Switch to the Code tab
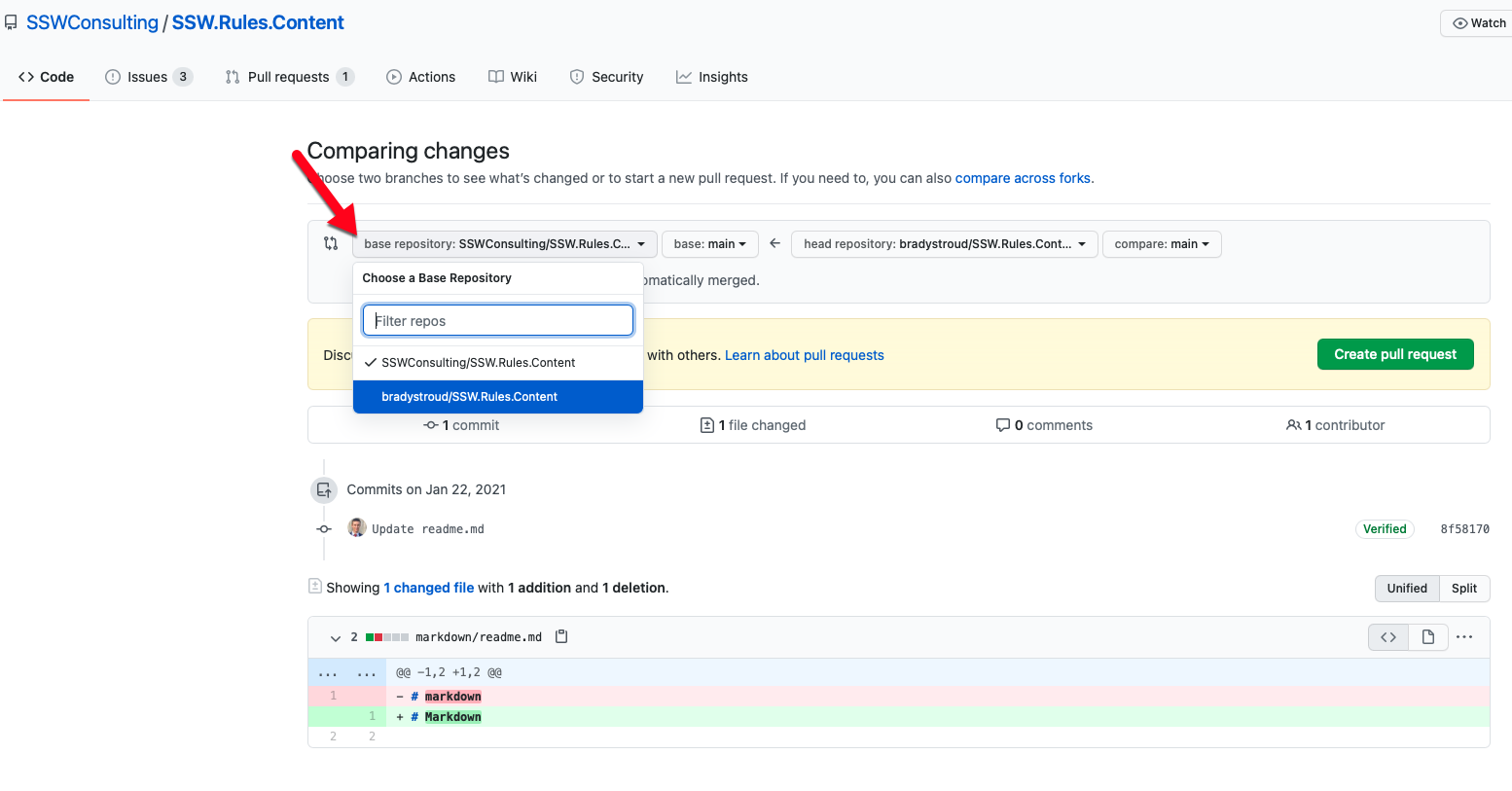Viewport: 1512px width, 791px height. tap(46, 77)
